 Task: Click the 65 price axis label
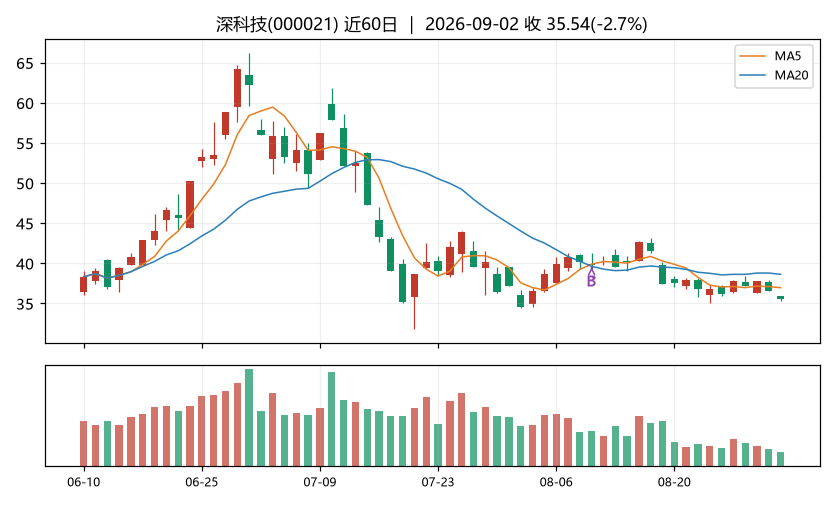[x=25, y=64]
